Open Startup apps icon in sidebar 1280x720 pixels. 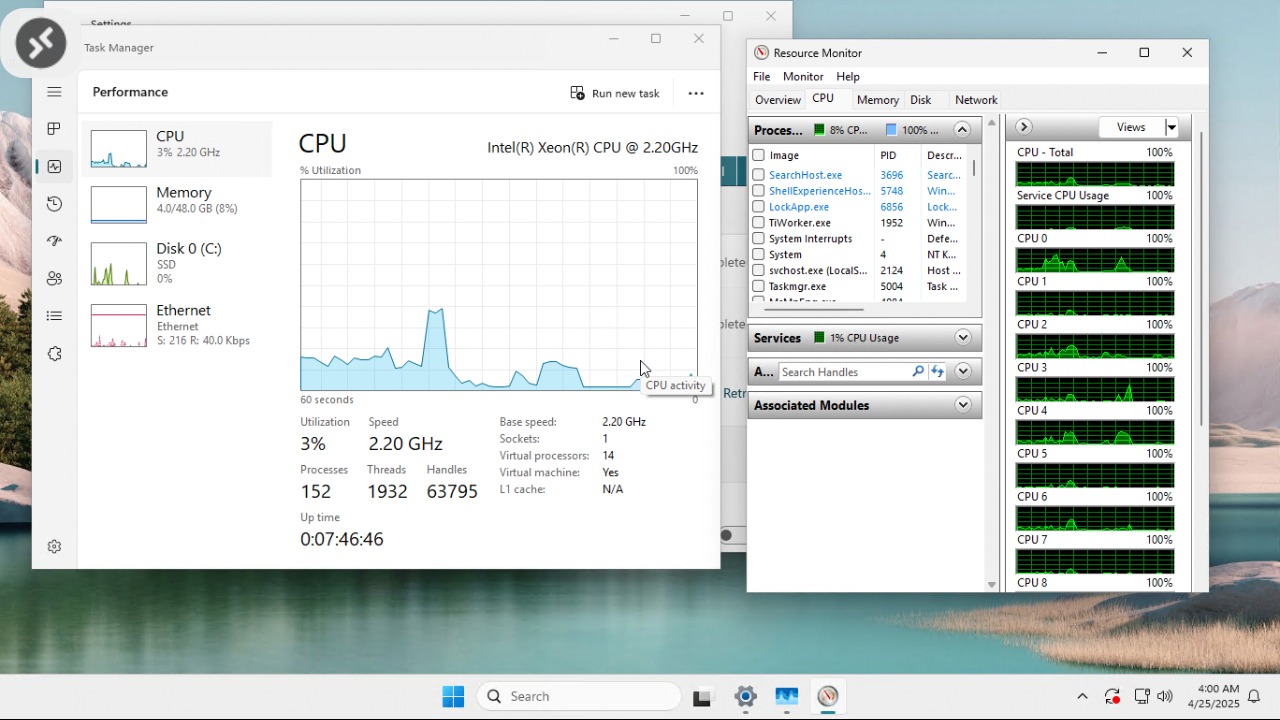pos(54,241)
